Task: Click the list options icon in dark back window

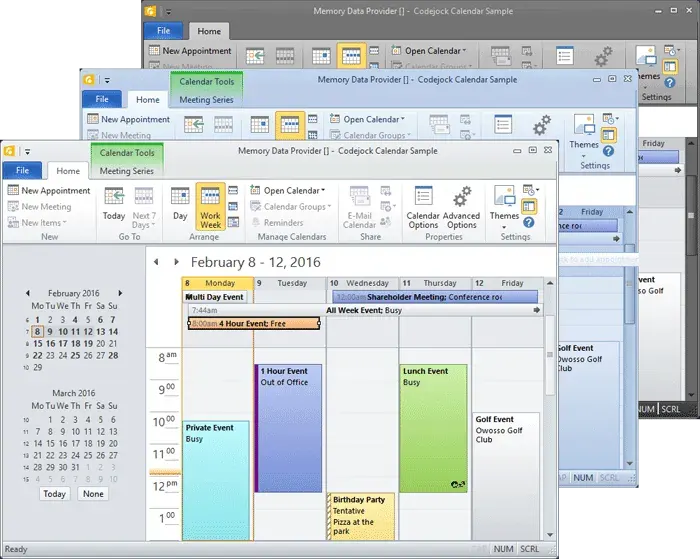Action: click(x=565, y=56)
